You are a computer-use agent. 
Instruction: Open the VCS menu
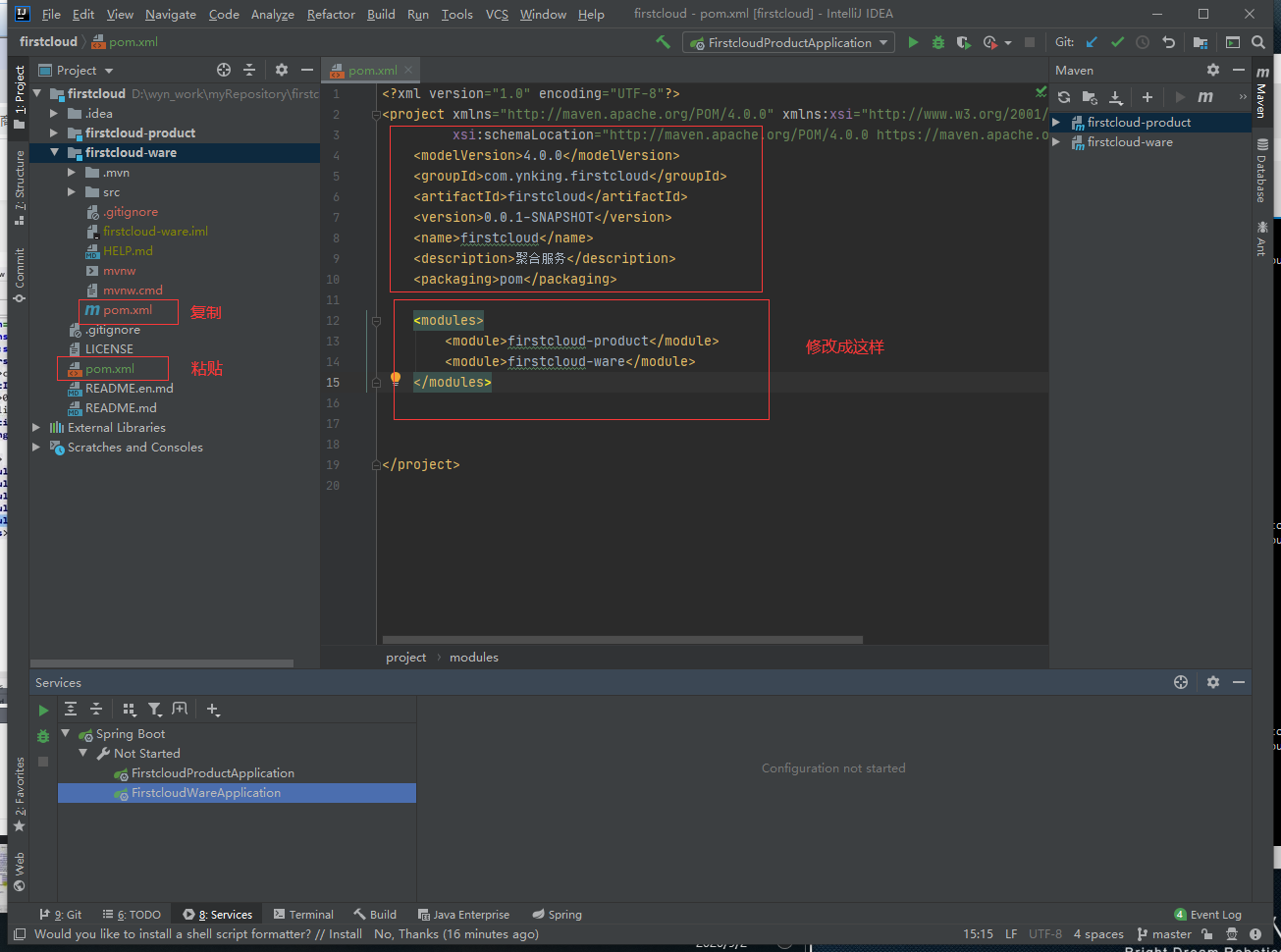click(x=497, y=14)
